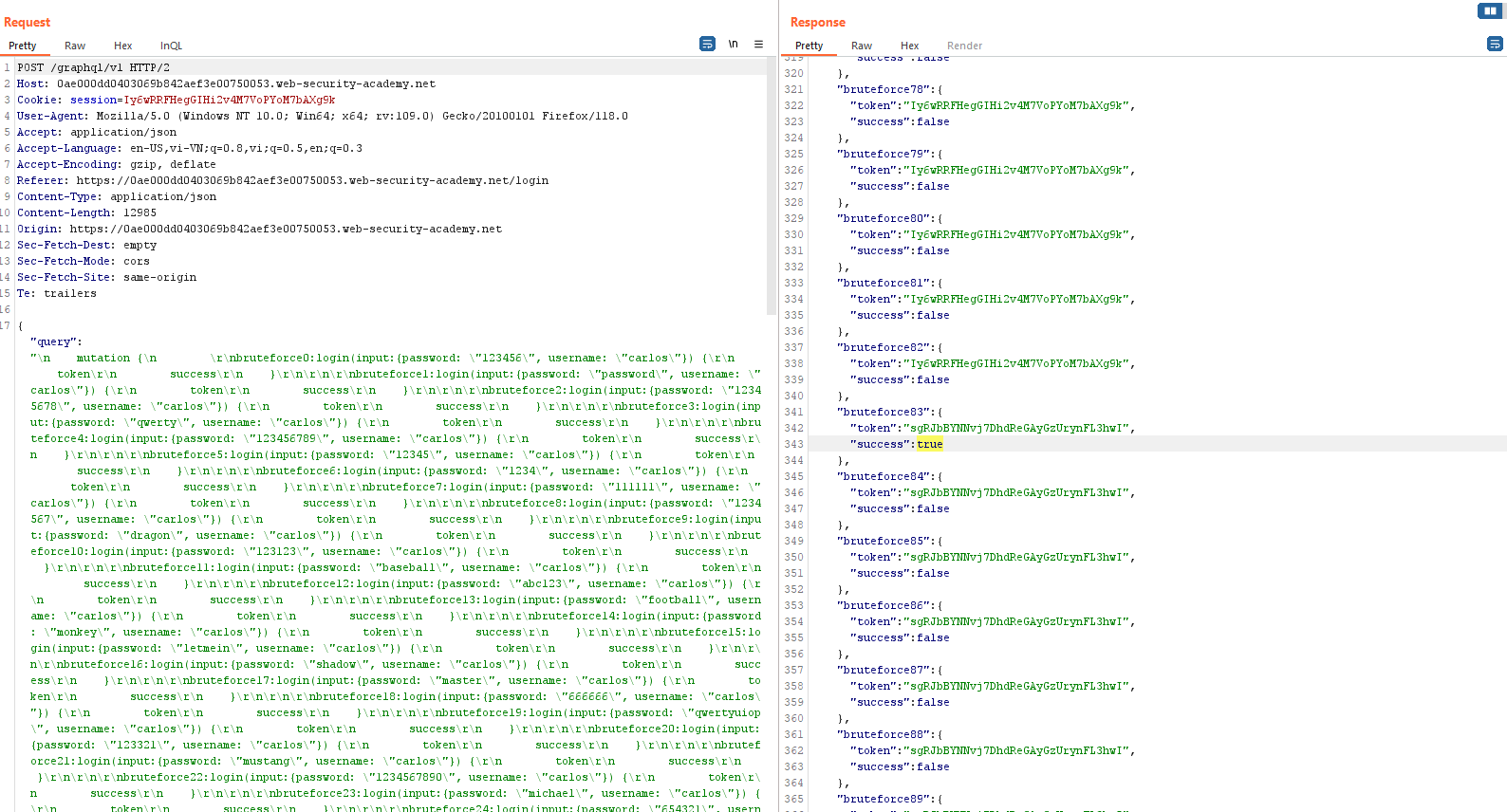Image resolution: width=1507 pixels, height=812 pixels.
Task: Click request line number 17
Action: click(6, 325)
